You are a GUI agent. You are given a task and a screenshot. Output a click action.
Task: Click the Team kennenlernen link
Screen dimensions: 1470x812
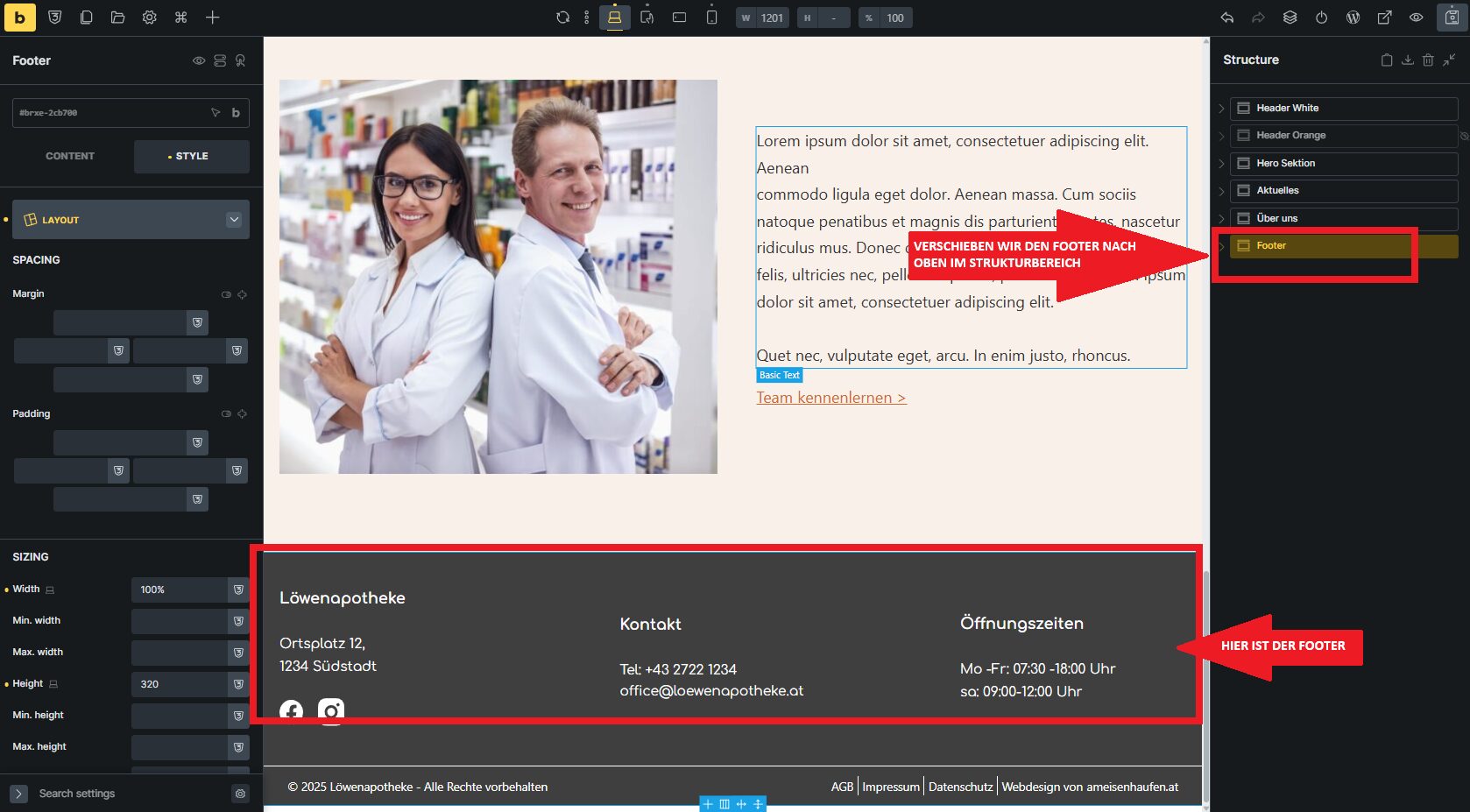click(831, 398)
